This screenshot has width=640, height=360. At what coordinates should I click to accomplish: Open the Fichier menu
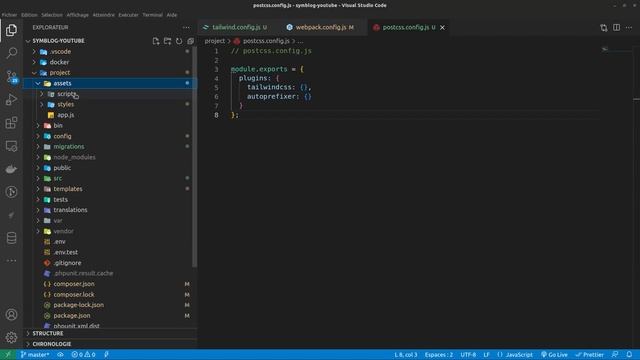[x=9, y=15]
